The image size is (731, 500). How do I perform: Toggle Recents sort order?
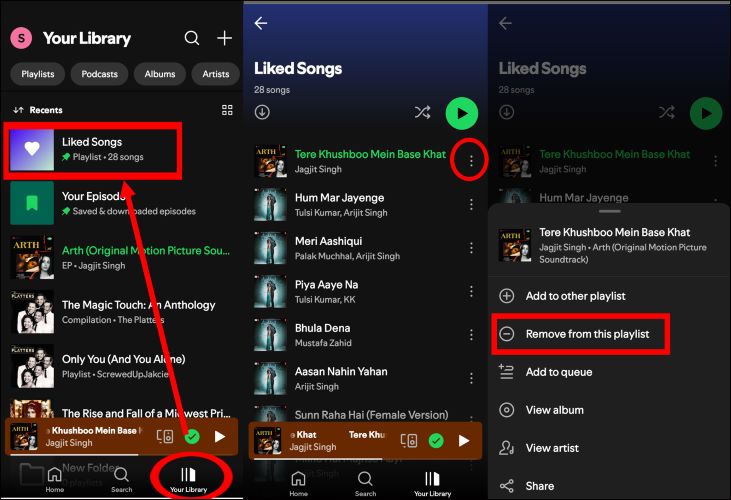click(39, 110)
